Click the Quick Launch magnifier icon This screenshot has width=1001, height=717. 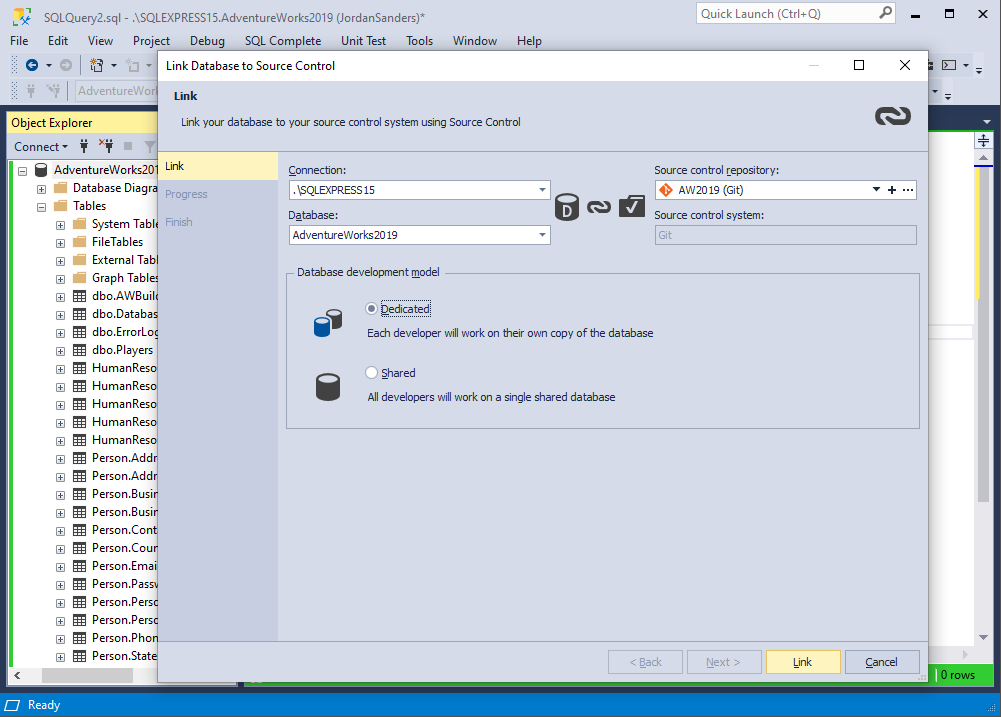coord(885,13)
